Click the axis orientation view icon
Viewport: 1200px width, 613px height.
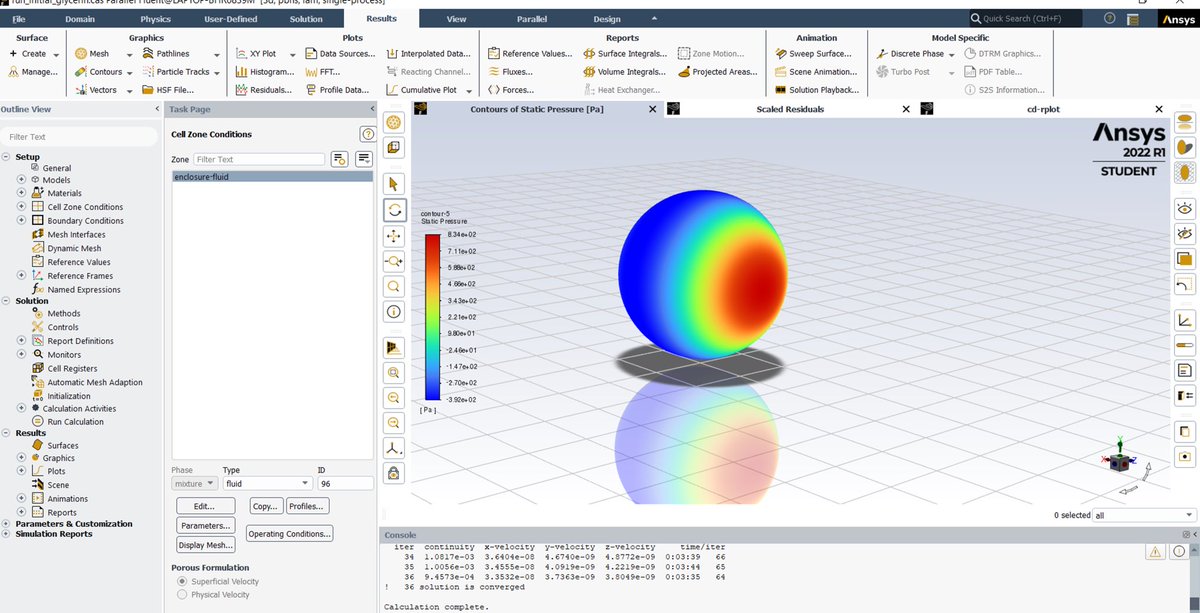pos(394,448)
